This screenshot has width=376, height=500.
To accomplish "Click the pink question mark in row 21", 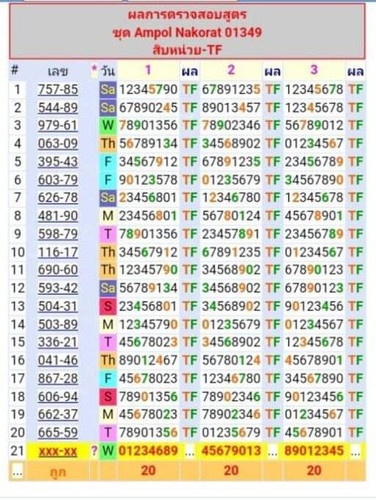I will click(x=94, y=451).
